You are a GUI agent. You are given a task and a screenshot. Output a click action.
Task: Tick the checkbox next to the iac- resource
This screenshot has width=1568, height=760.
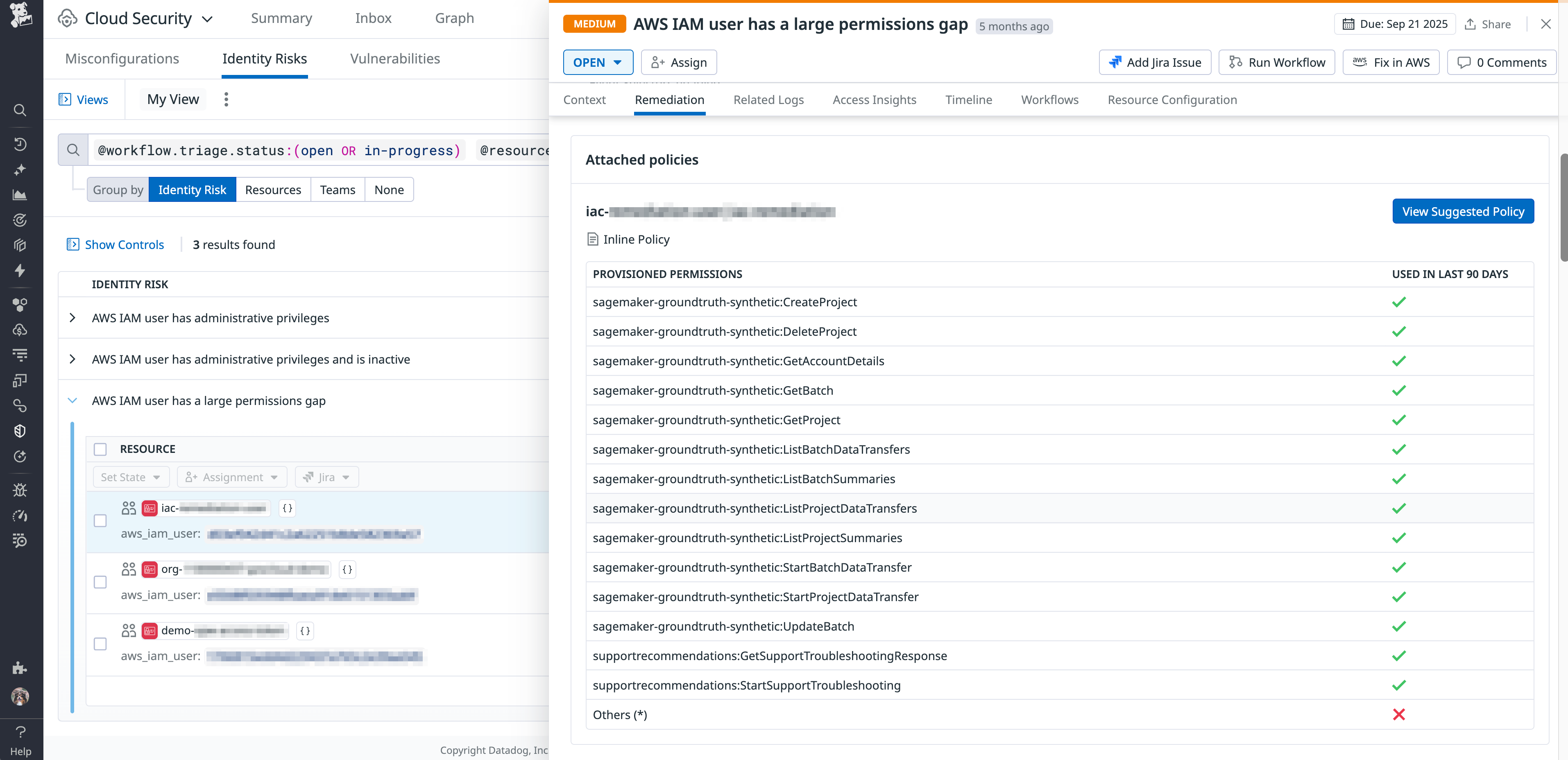[x=100, y=521]
